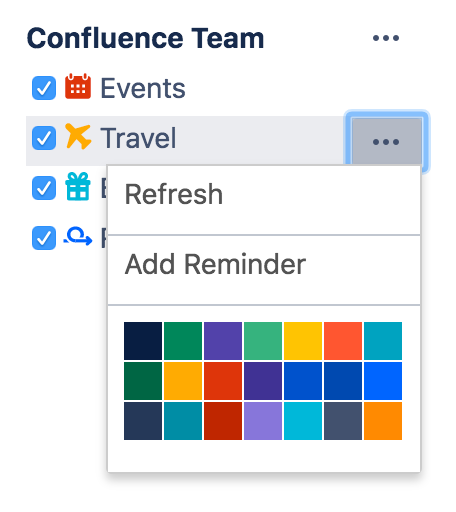This screenshot has width=456, height=512.
Task: Toggle the checkbox beside the sprint icon
Action: coord(44,238)
